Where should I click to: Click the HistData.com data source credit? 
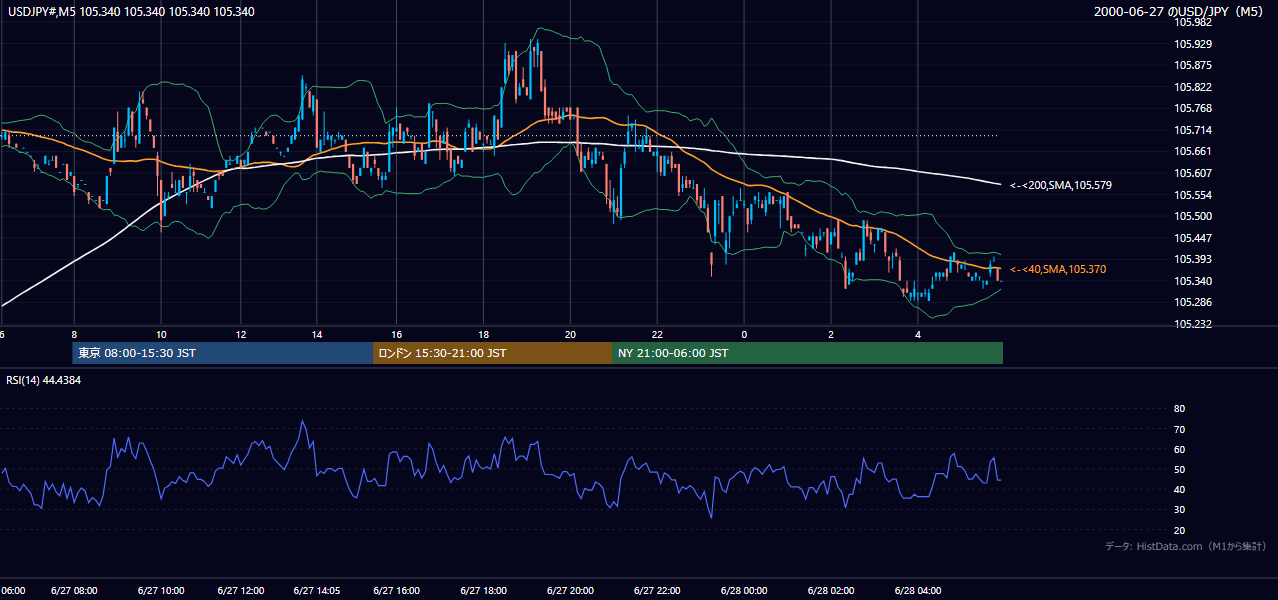click(x=1186, y=546)
